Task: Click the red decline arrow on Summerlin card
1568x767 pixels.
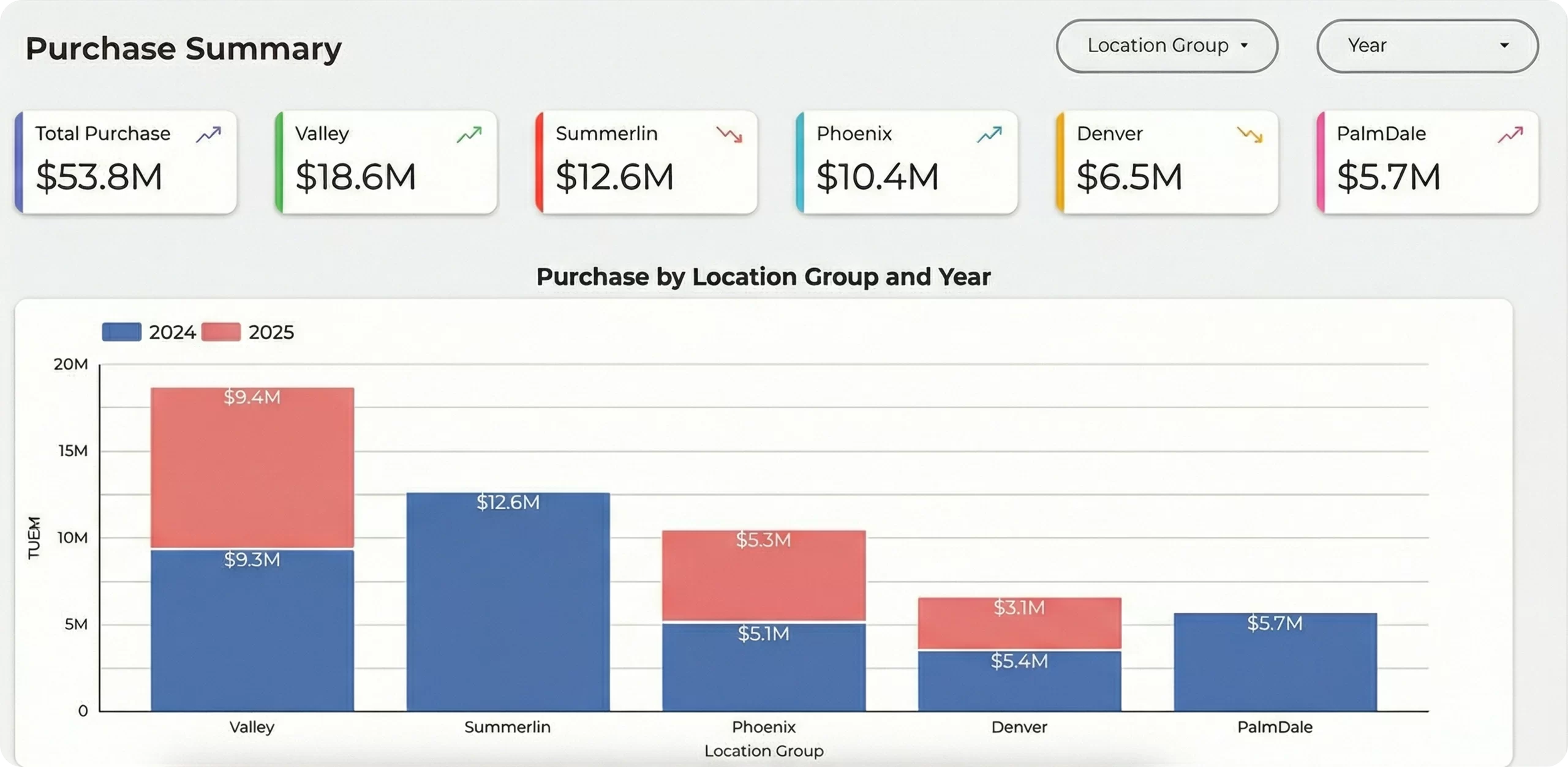Action: coord(729,133)
